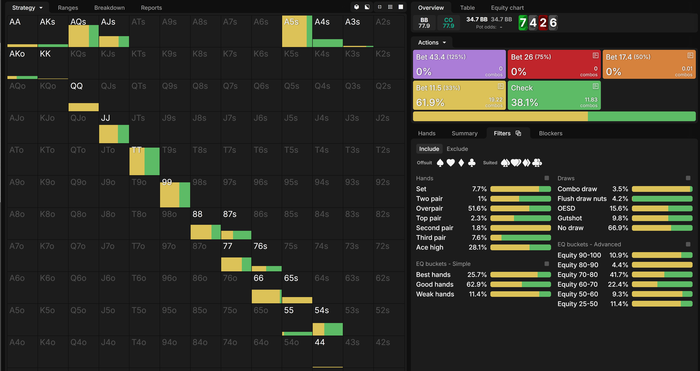The image size is (700, 371).
Task: Filter by offsuit diamond suit icon
Action: pyautogui.click(x=461, y=163)
